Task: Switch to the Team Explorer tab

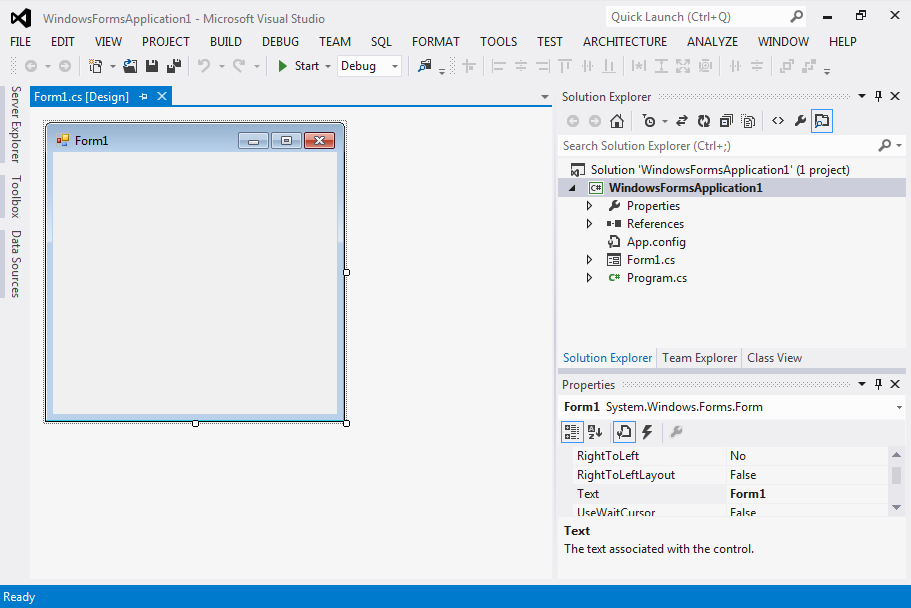Action: (700, 358)
